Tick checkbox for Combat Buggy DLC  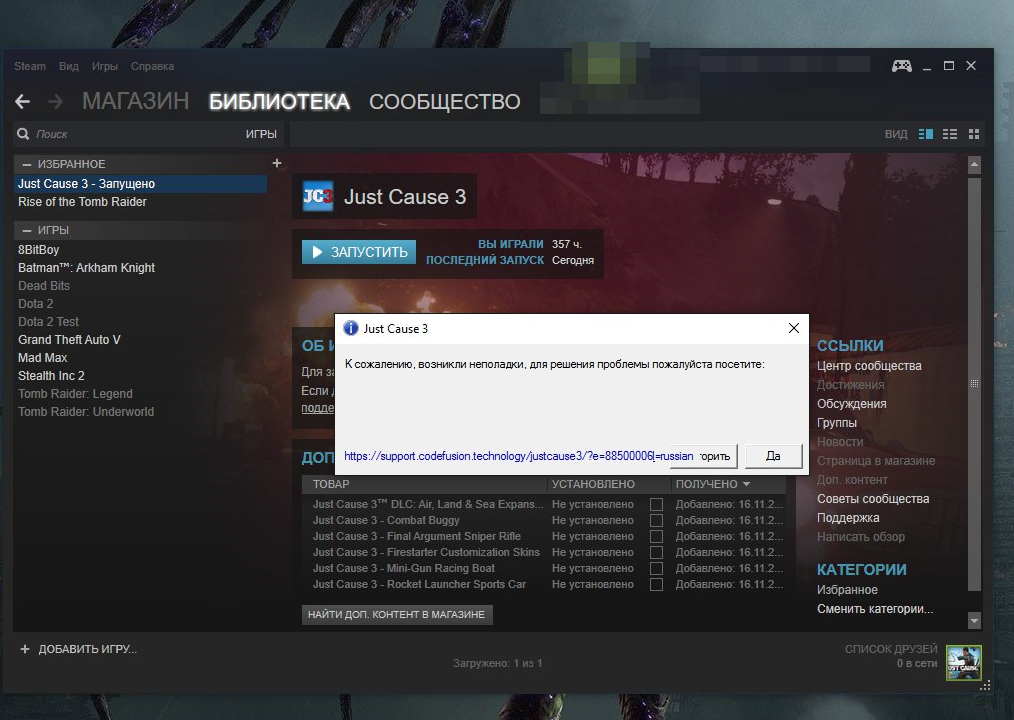[x=656, y=520]
